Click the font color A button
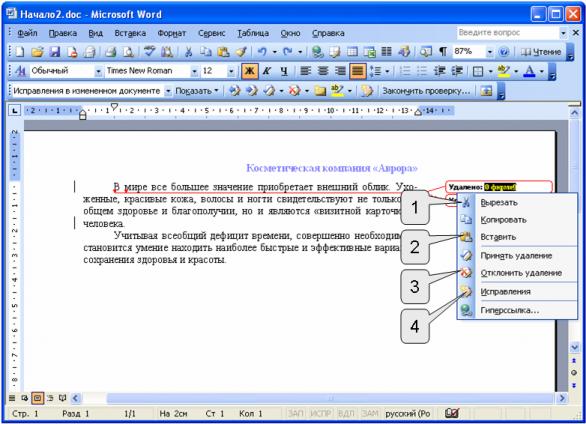Screen dimensions: 586x424 point(529,71)
